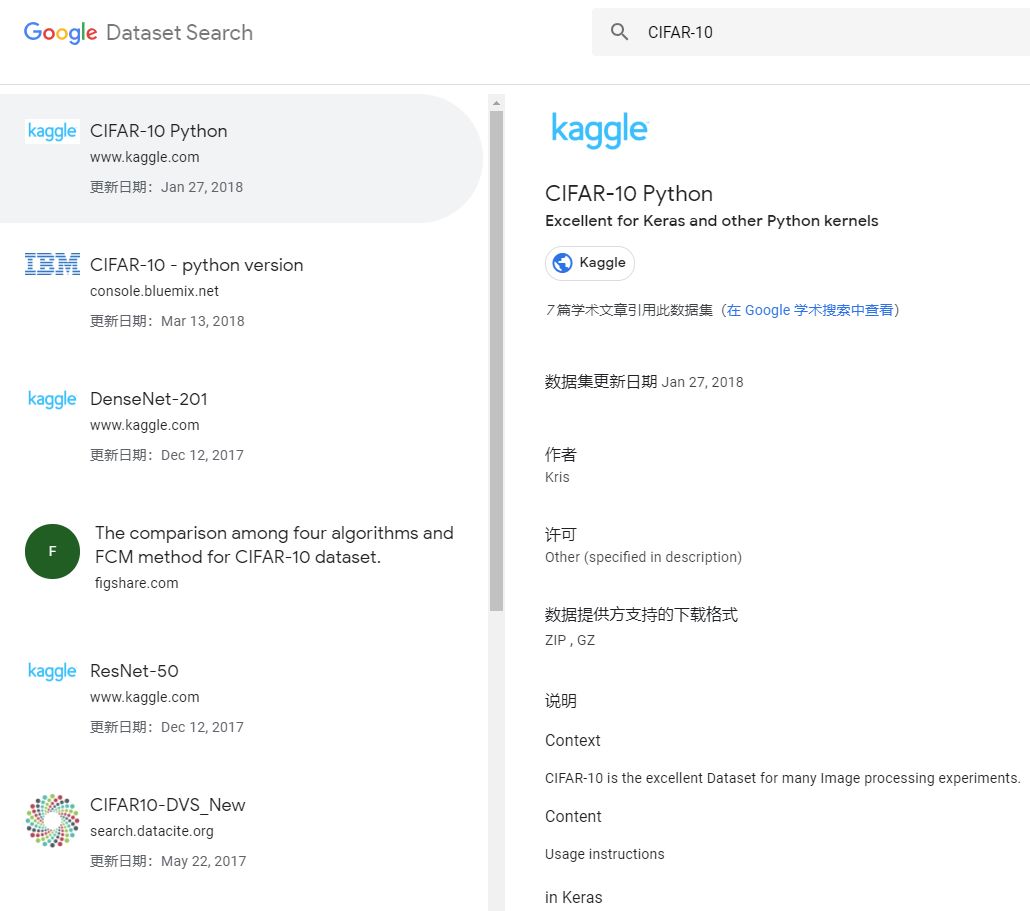The width and height of the screenshot is (1030, 911).
Task: Click the CIFAR-10 search input field
Action: pyautogui.click(x=820, y=32)
